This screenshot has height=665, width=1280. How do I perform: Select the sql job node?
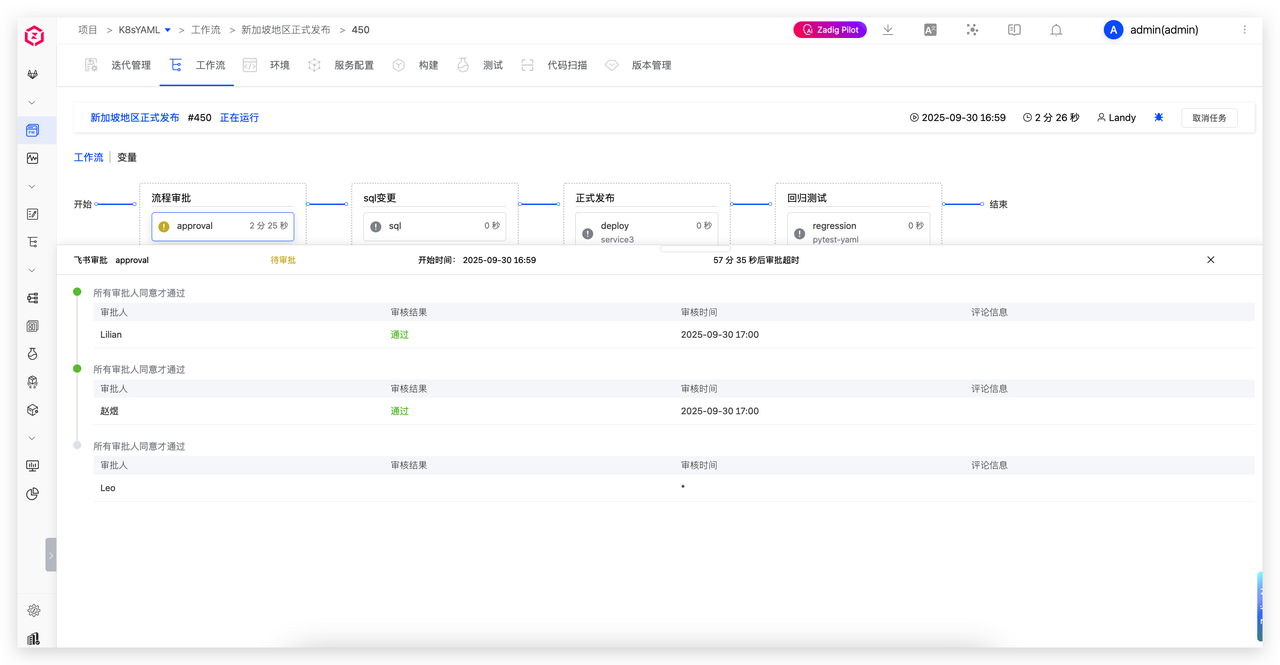[434, 226]
